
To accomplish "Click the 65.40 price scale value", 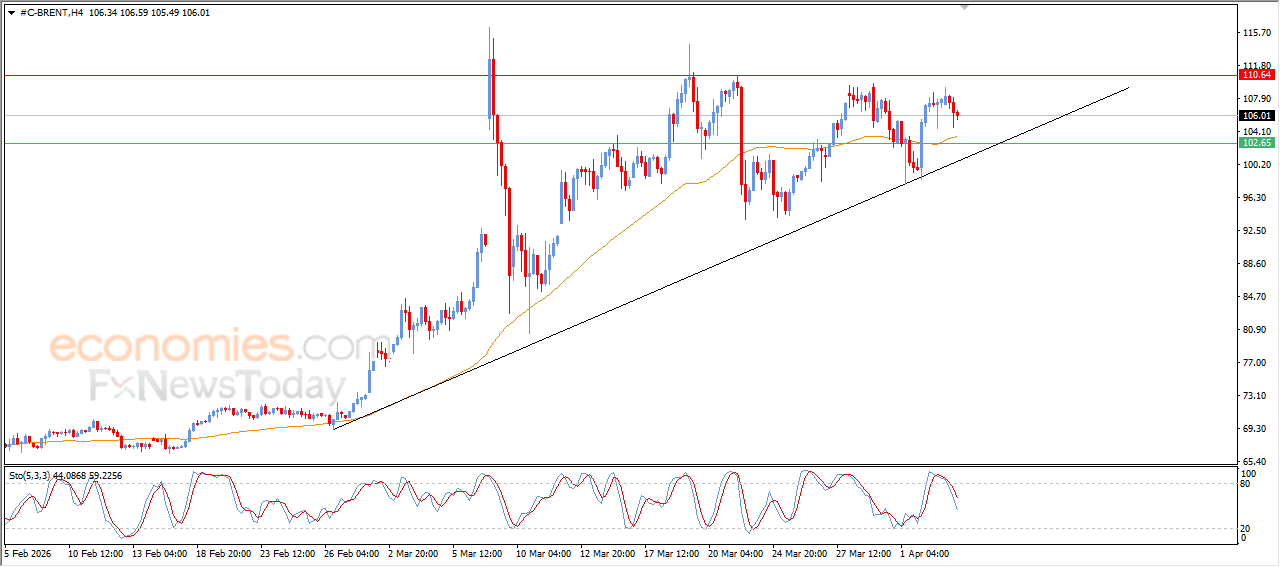I will (x=1254, y=462).
